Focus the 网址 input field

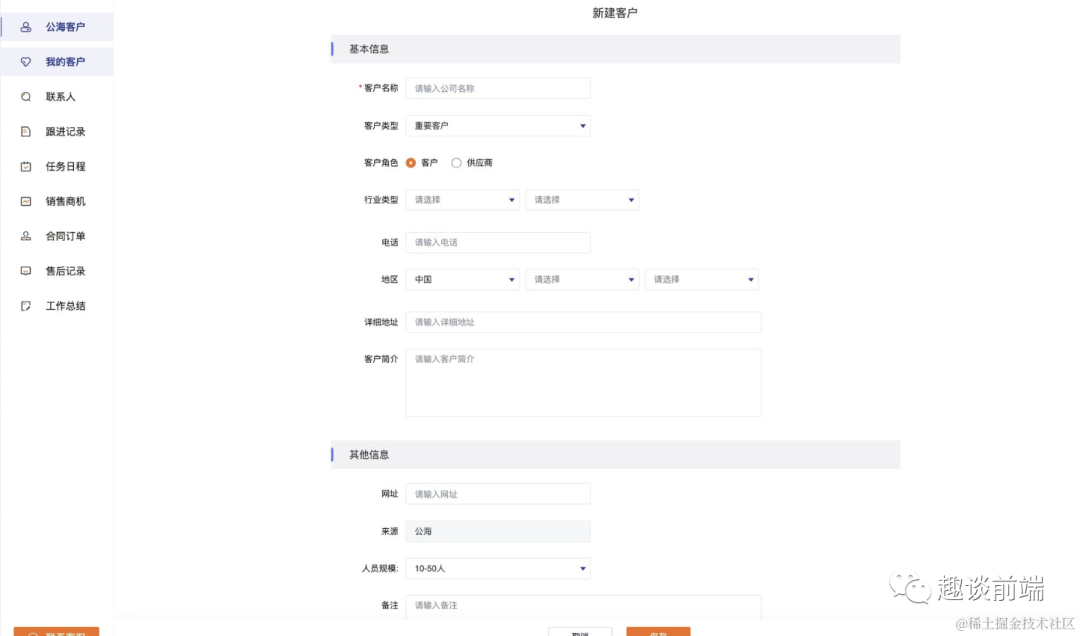pyautogui.click(x=498, y=494)
